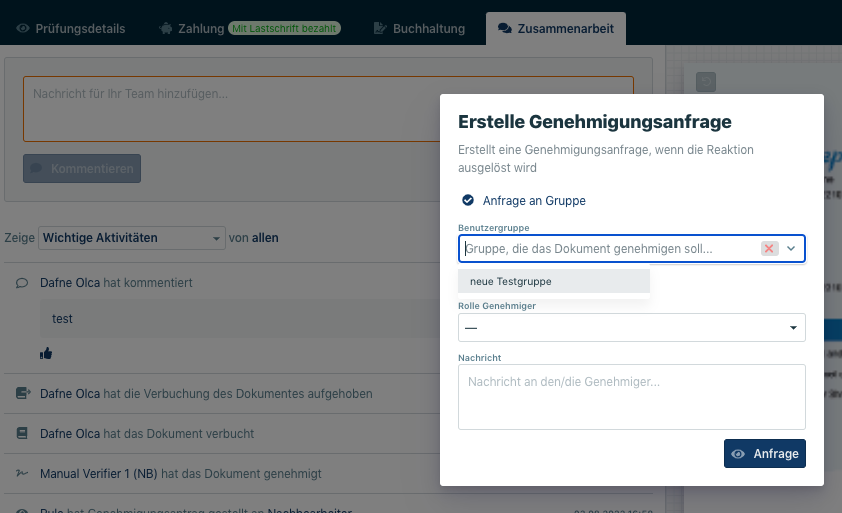
Task: Open the 'Wichtige Aktivitäten' filter dropdown
Action: coord(131,238)
